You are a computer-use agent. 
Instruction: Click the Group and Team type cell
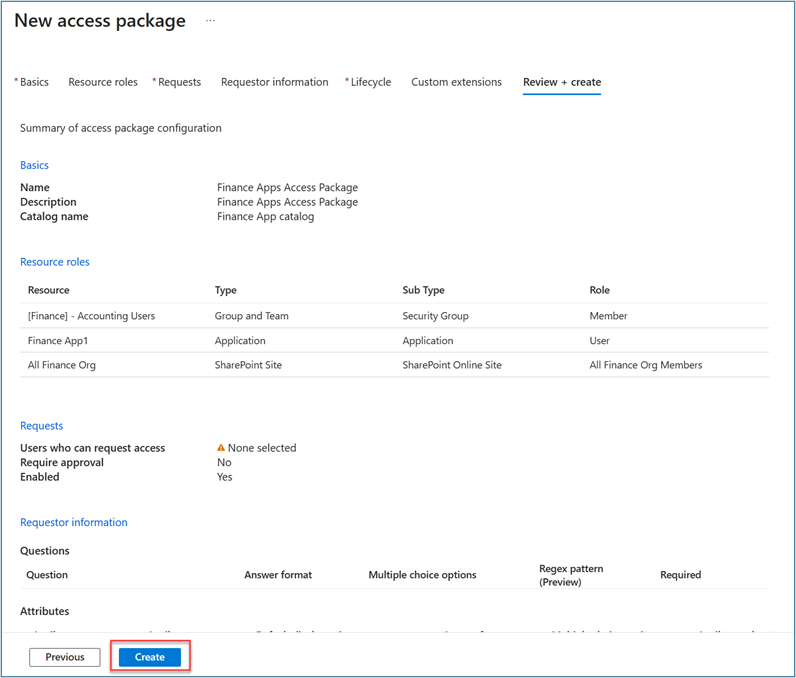251,316
